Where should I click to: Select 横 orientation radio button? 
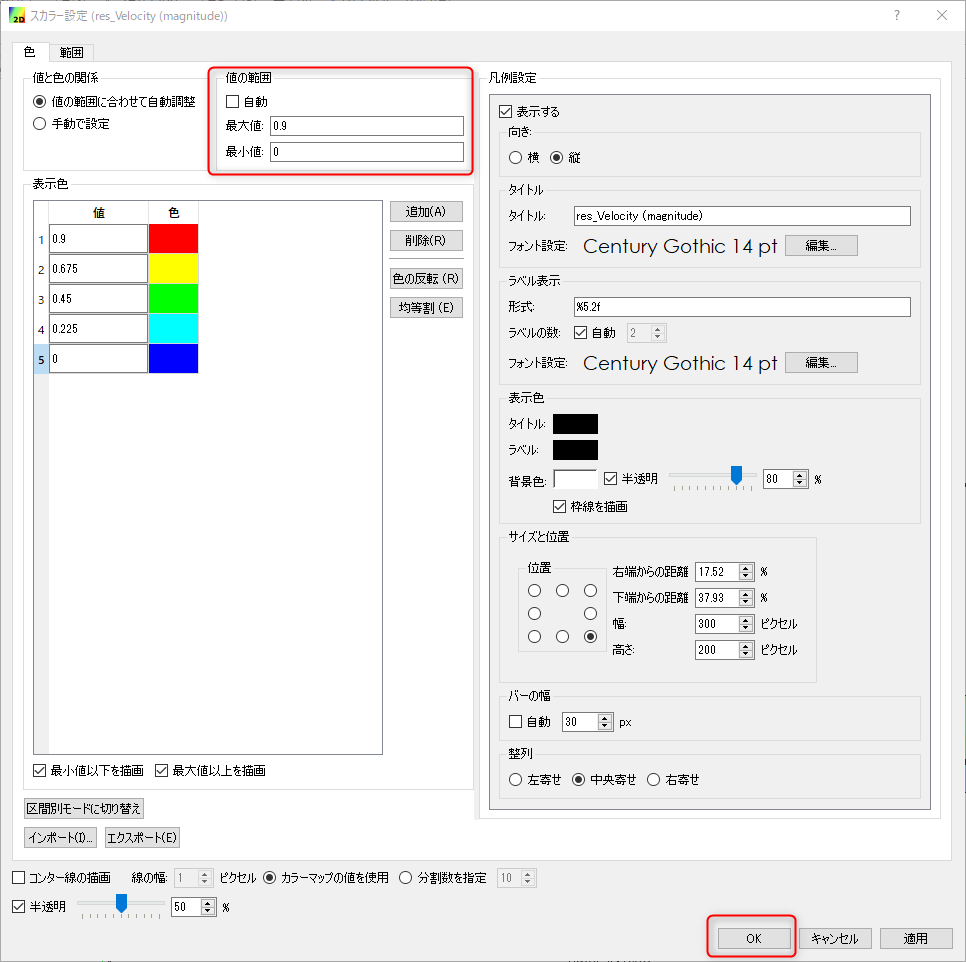point(516,158)
